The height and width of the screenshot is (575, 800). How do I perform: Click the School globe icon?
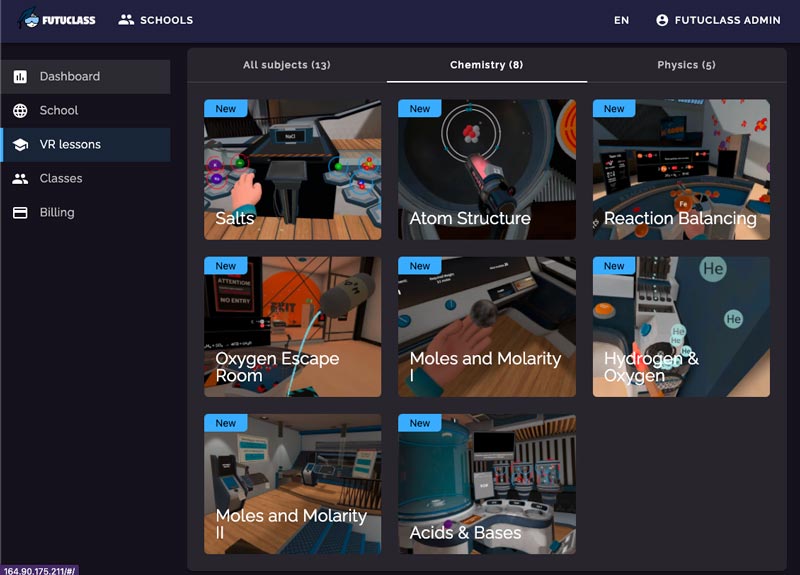pos(20,111)
